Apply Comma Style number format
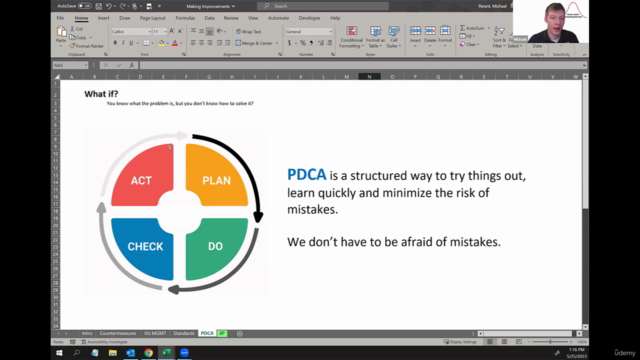The height and width of the screenshot is (360, 640). [x=311, y=43]
